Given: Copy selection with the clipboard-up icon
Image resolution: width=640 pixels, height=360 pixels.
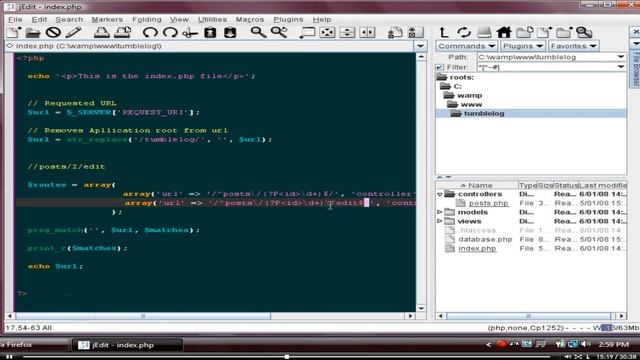Looking at the screenshot, I should (210, 32).
